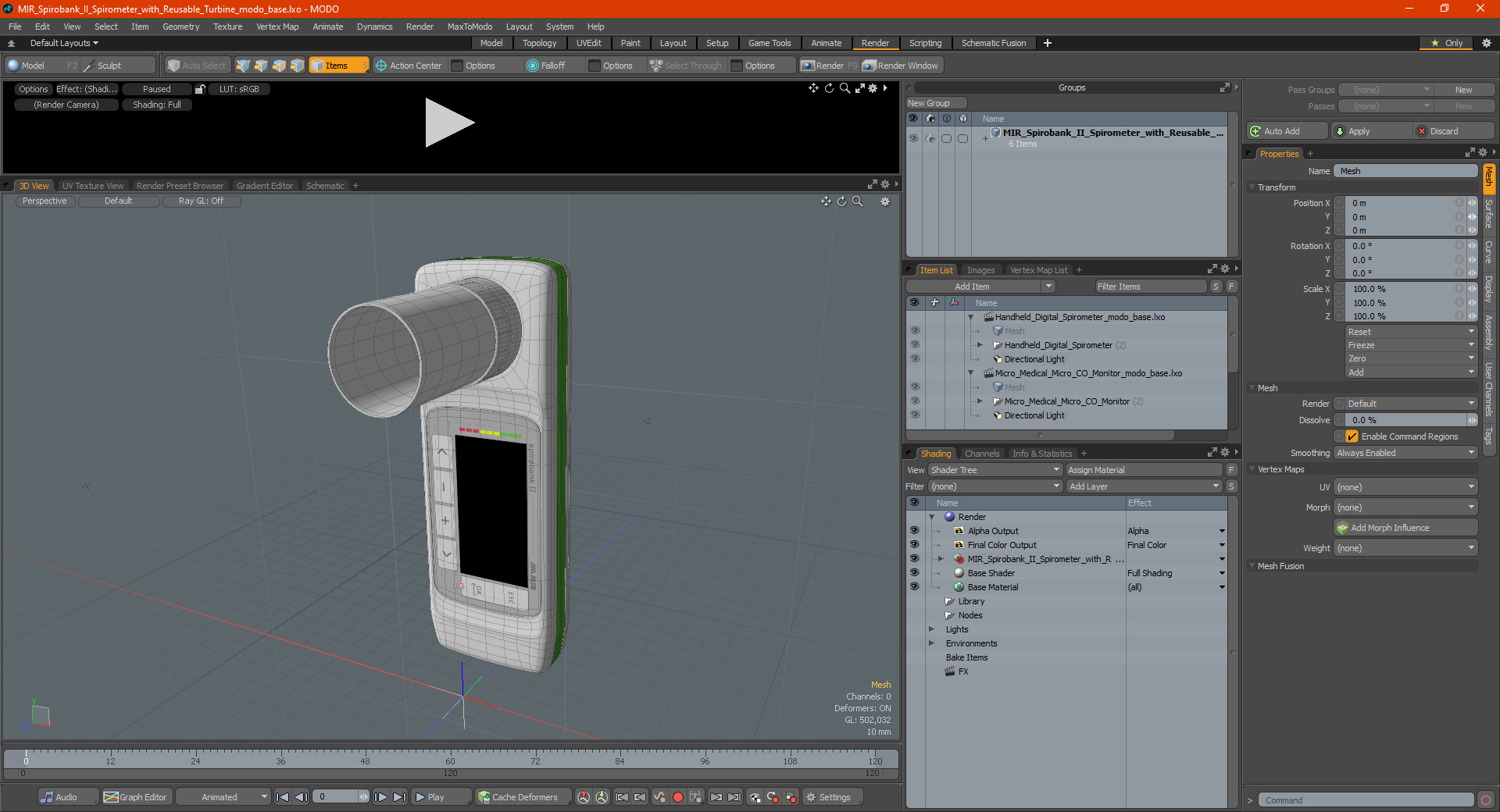The image size is (1500, 812).
Task: Toggle visibility of MIR_Spirobank group
Action: pos(913,138)
